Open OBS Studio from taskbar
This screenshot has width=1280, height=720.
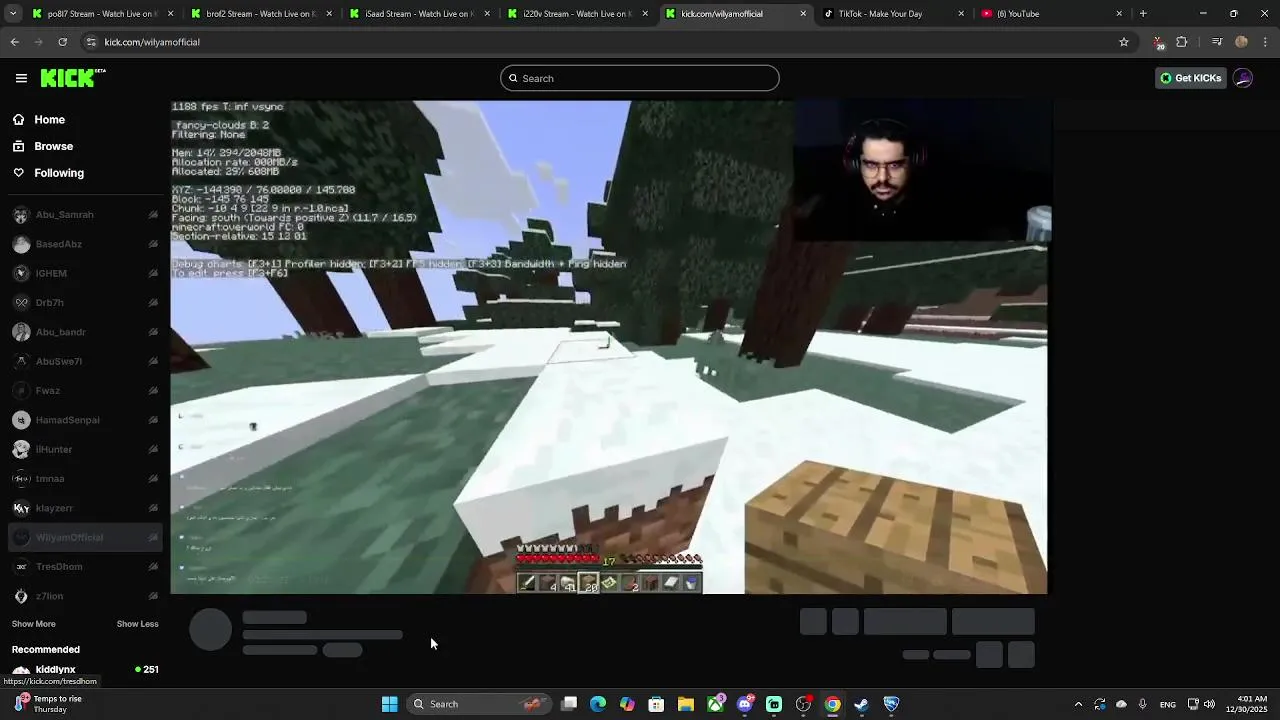[803, 704]
